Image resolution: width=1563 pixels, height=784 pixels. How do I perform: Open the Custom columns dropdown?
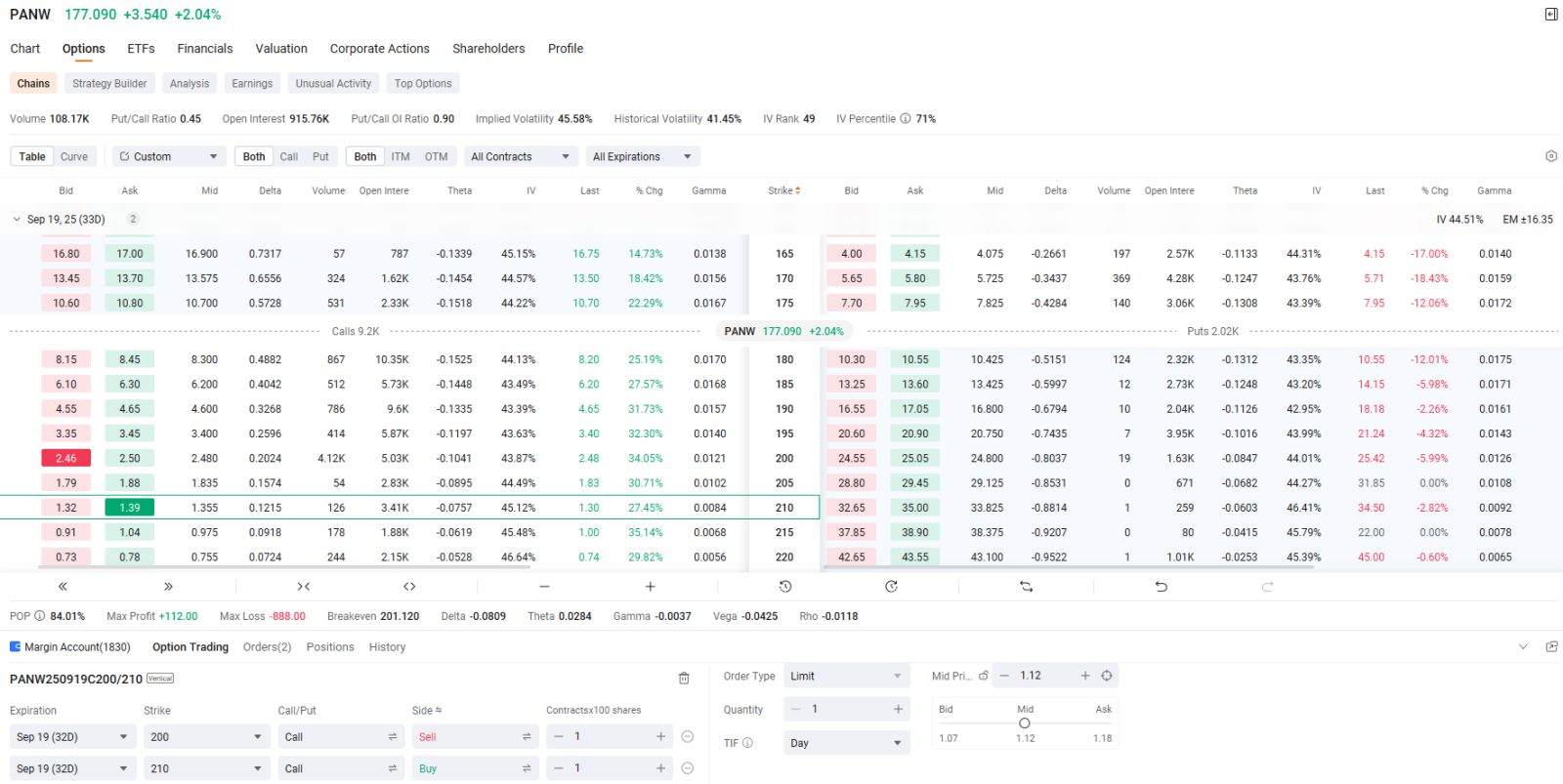point(169,156)
